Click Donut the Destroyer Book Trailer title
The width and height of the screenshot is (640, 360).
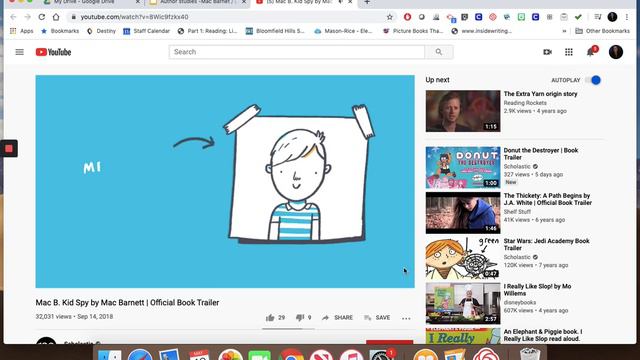click(x=541, y=154)
